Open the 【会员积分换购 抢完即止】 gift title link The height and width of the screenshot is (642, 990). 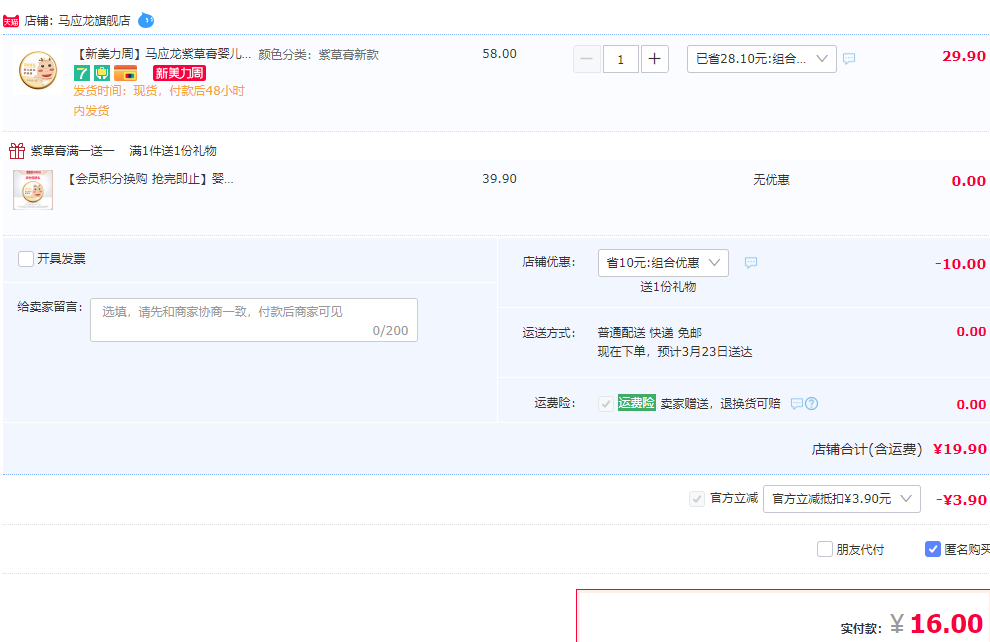tap(150, 179)
